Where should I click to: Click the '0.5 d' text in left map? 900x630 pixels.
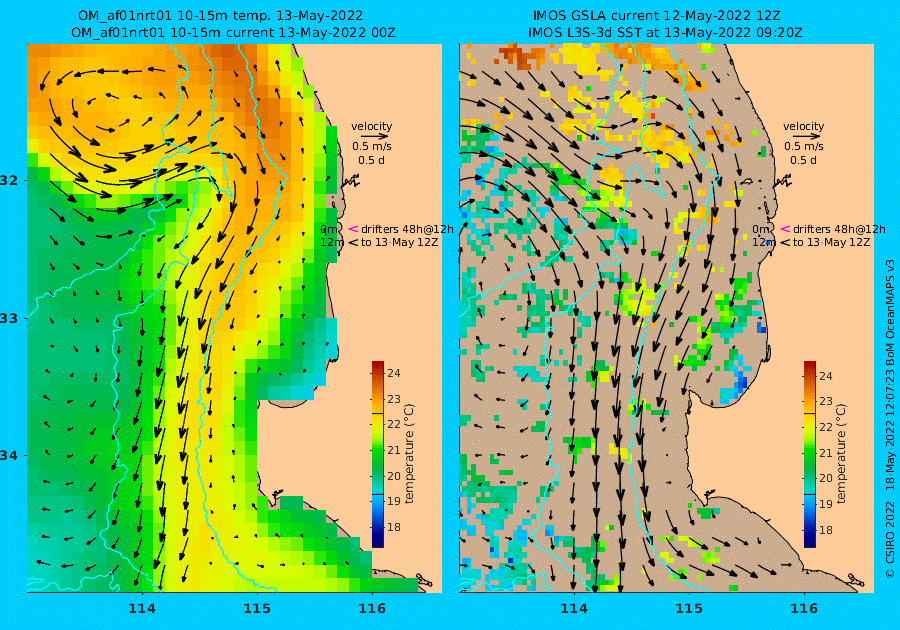tap(371, 160)
